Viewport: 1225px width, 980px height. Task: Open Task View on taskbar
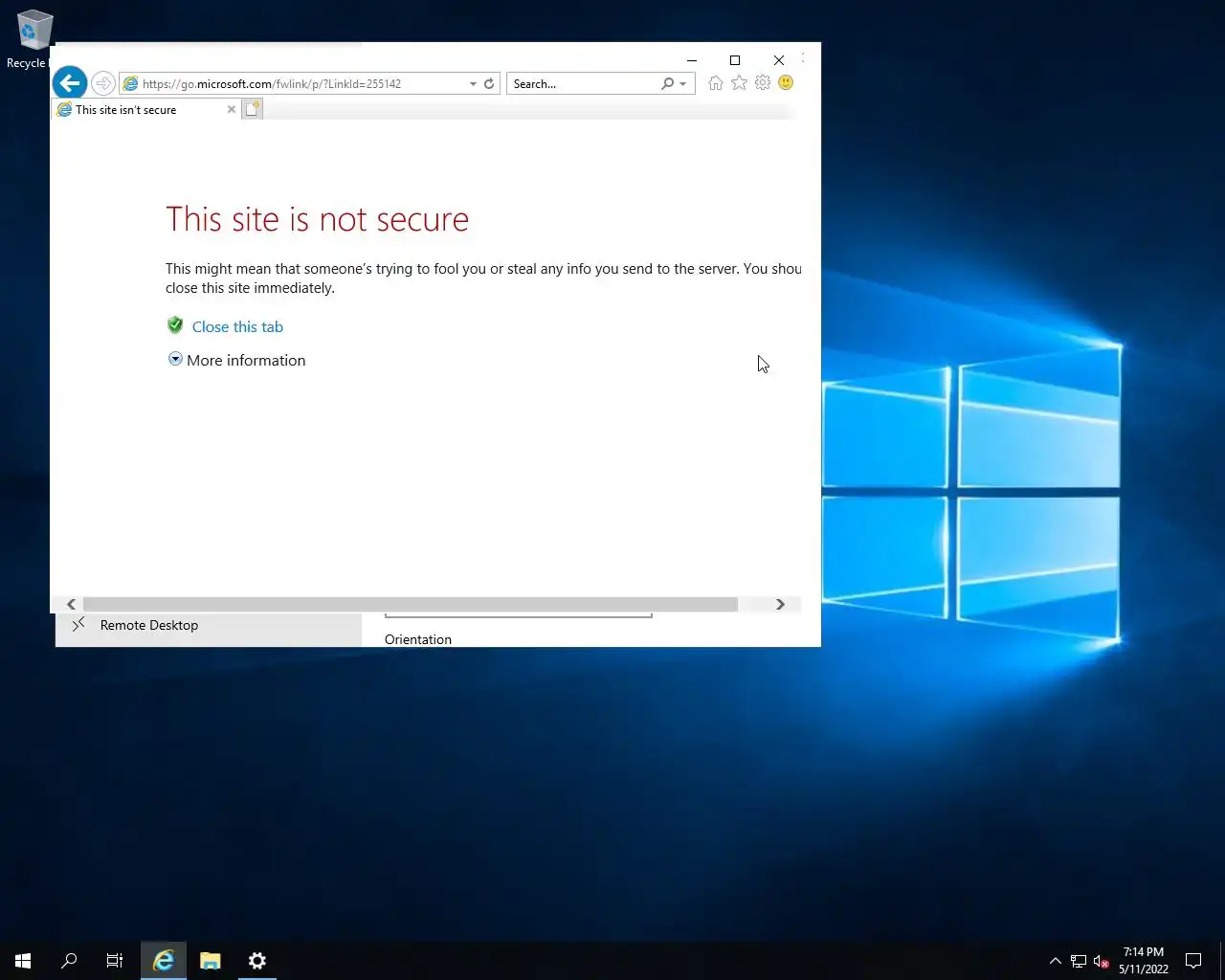115,961
